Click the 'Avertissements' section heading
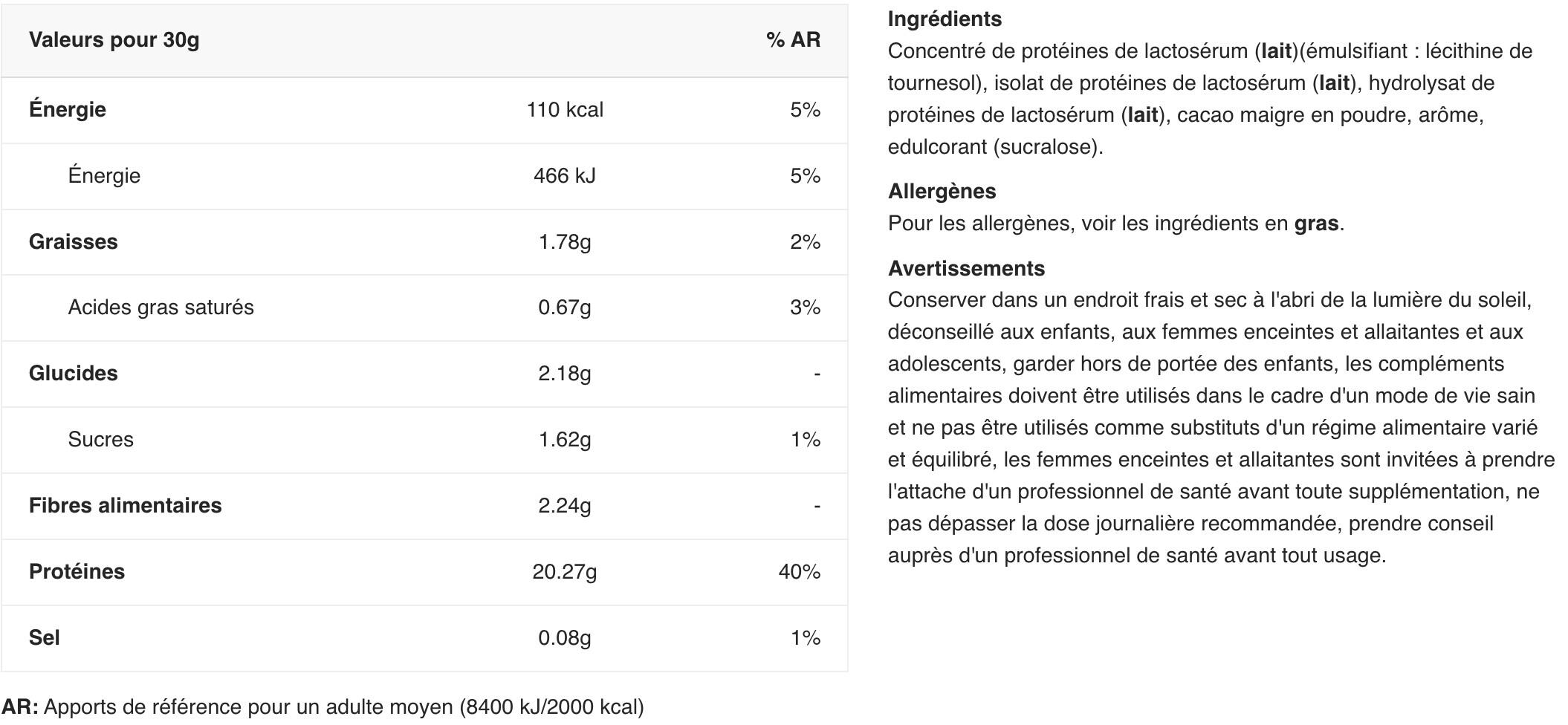Screen dimensions: 1568x725 [966, 269]
